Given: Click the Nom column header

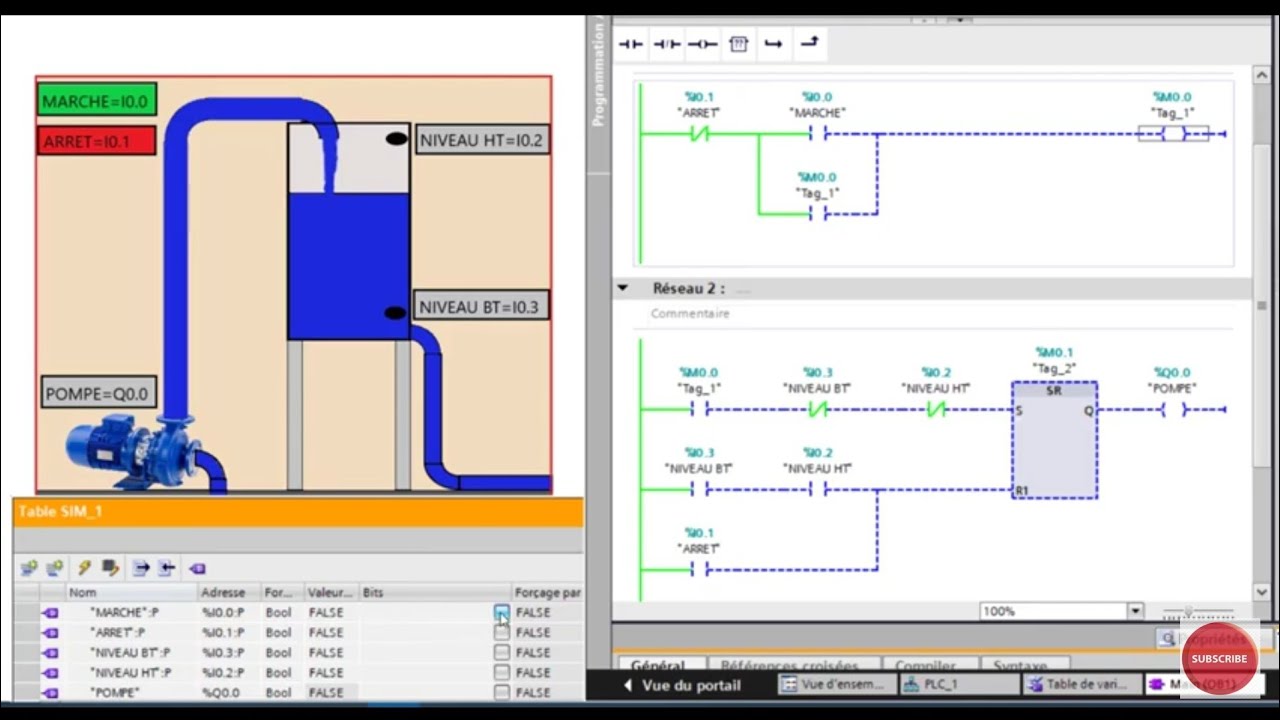Looking at the screenshot, I should tap(130, 592).
